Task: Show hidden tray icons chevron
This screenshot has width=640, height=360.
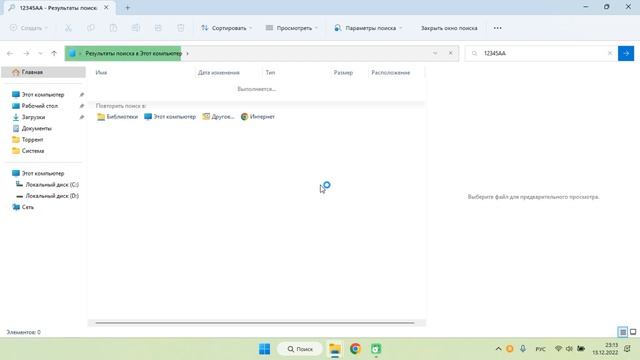Action: coord(498,349)
